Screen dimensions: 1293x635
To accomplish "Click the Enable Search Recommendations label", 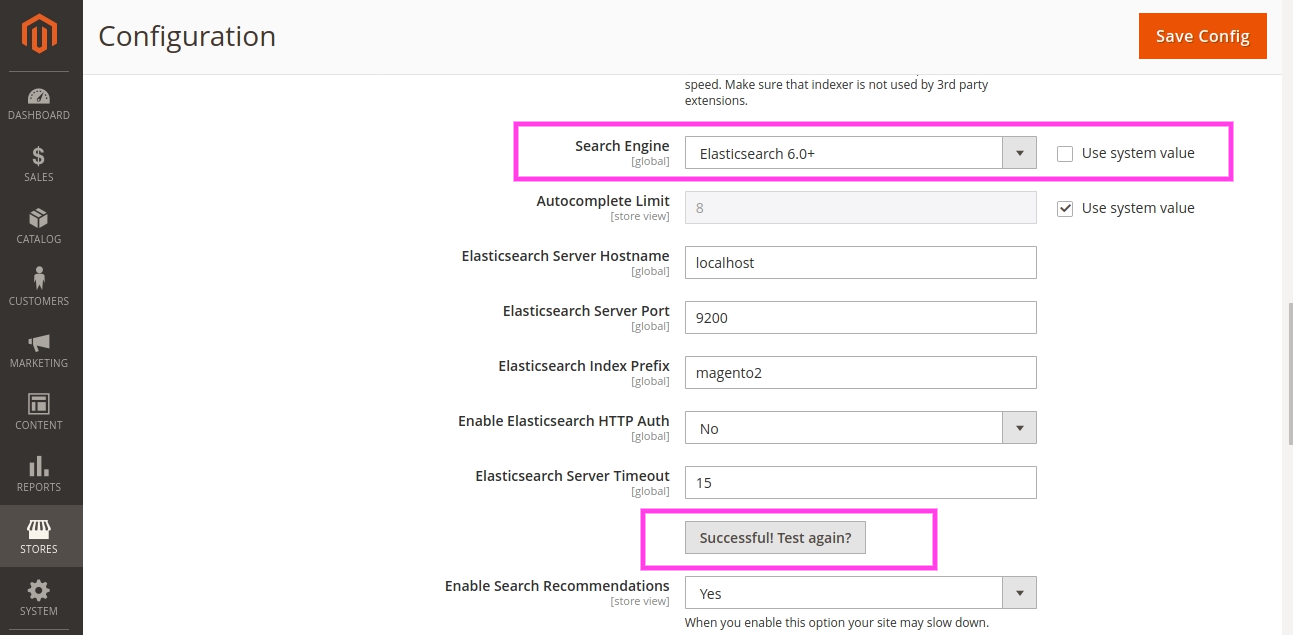I will pyautogui.click(x=557, y=586).
